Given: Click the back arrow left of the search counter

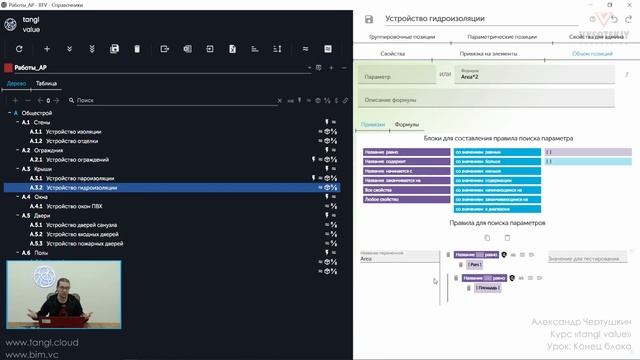Looking at the screenshot, I should [x=40, y=100].
